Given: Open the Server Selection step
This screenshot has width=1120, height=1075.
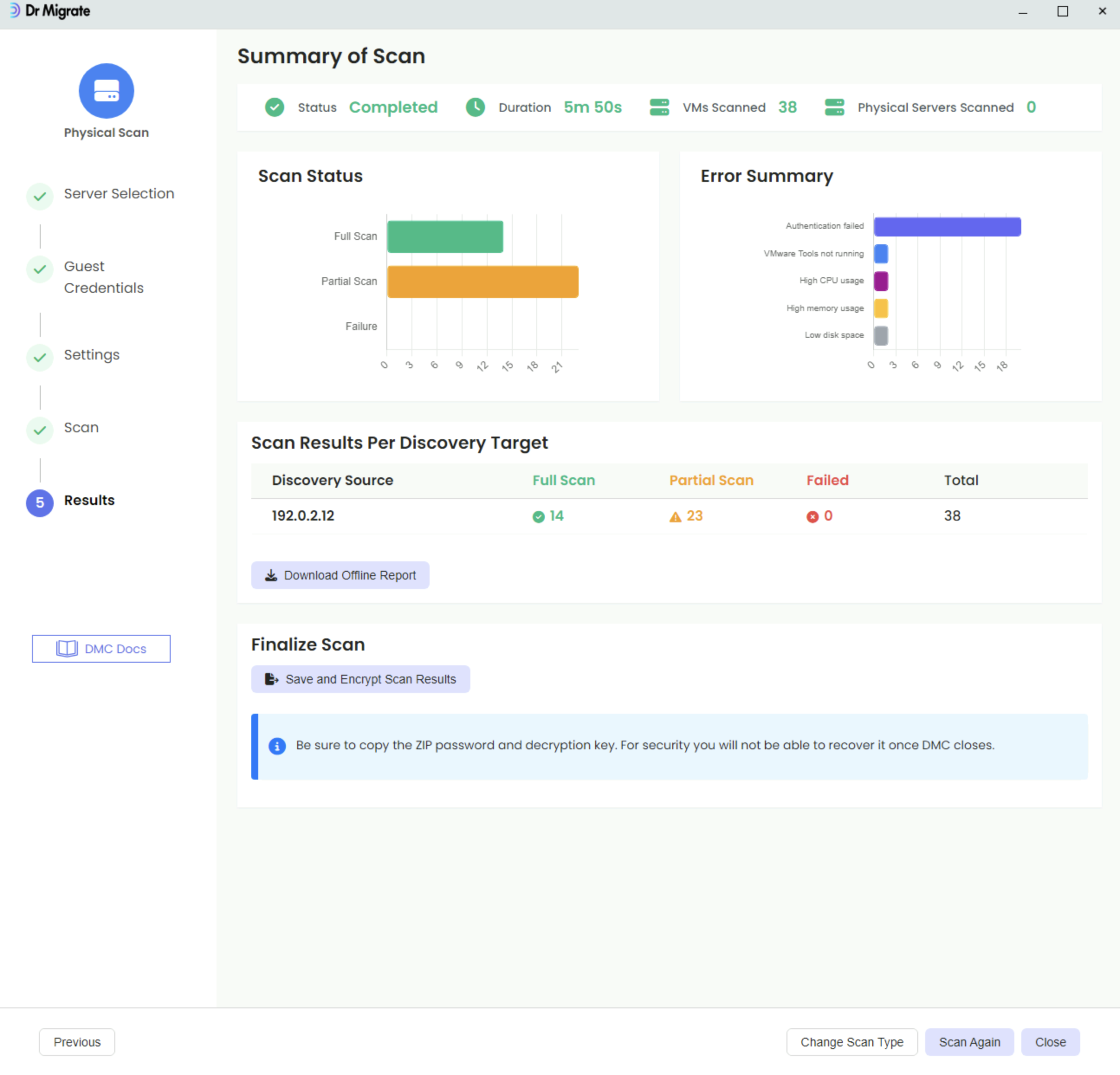Looking at the screenshot, I should tap(118, 194).
